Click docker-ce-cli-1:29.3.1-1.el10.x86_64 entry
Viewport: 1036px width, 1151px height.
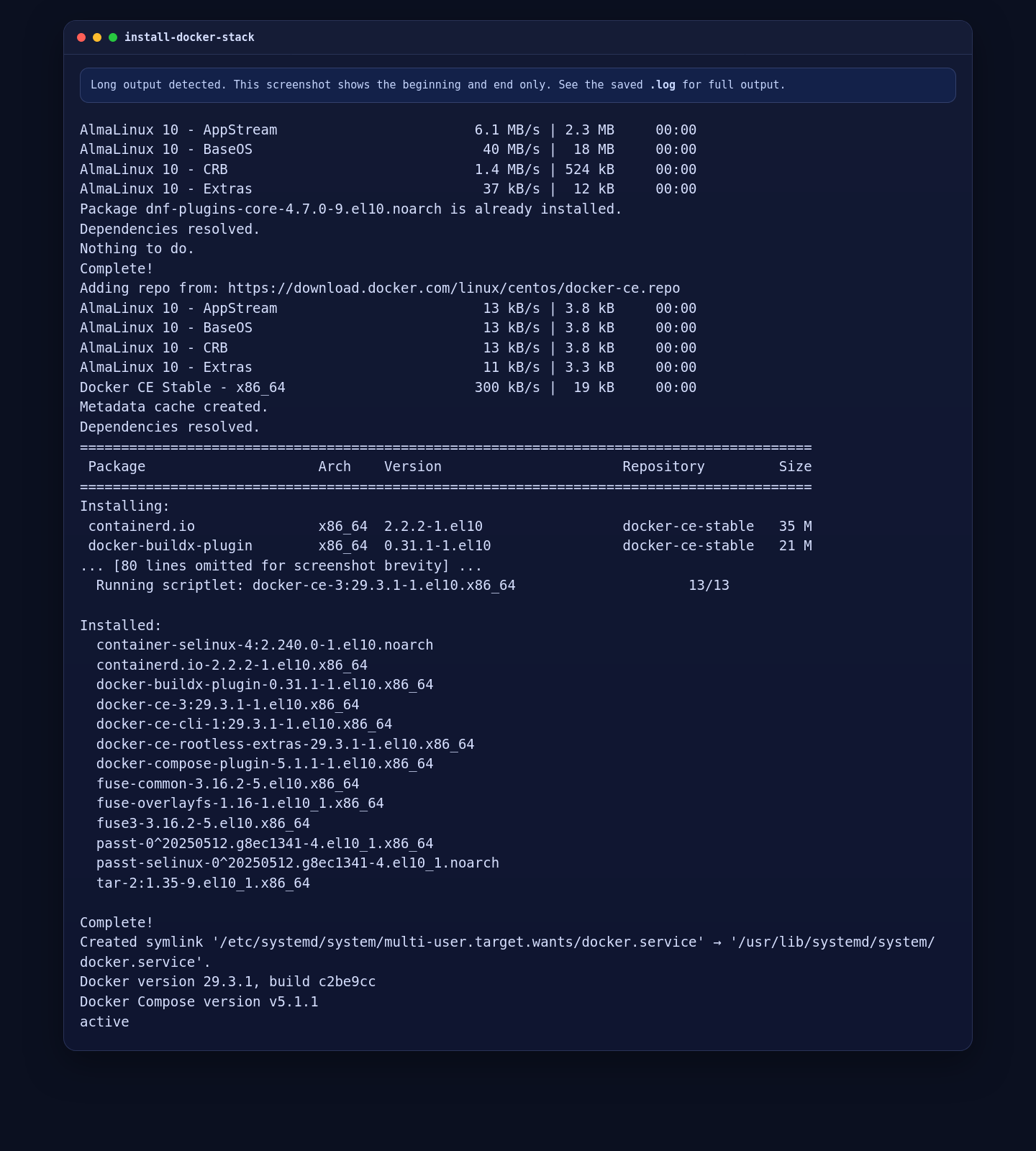pyautogui.click(x=245, y=724)
